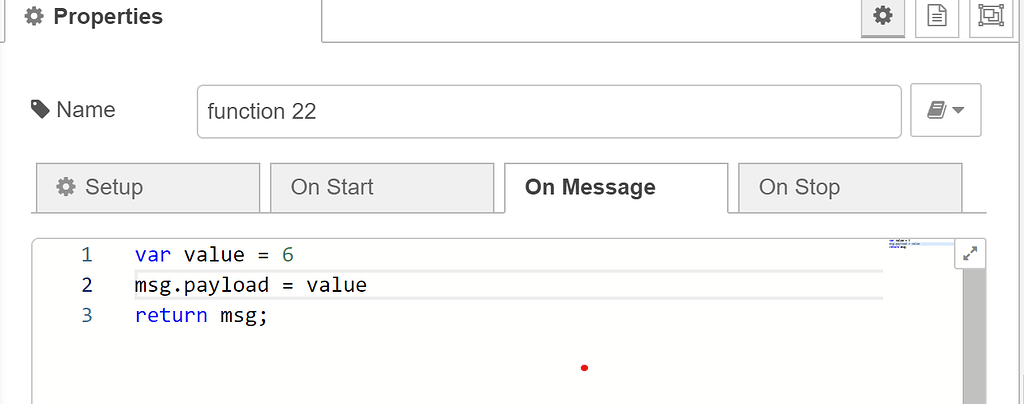Click the tag icon beside Name
The width and height of the screenshot is (1024, 404).
click(x=40, y=110)
